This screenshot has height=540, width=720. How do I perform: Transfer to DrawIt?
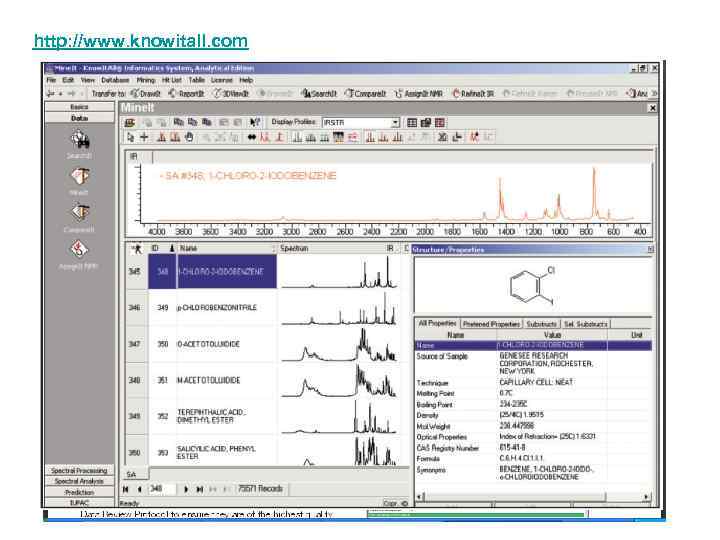coord(146,94)
